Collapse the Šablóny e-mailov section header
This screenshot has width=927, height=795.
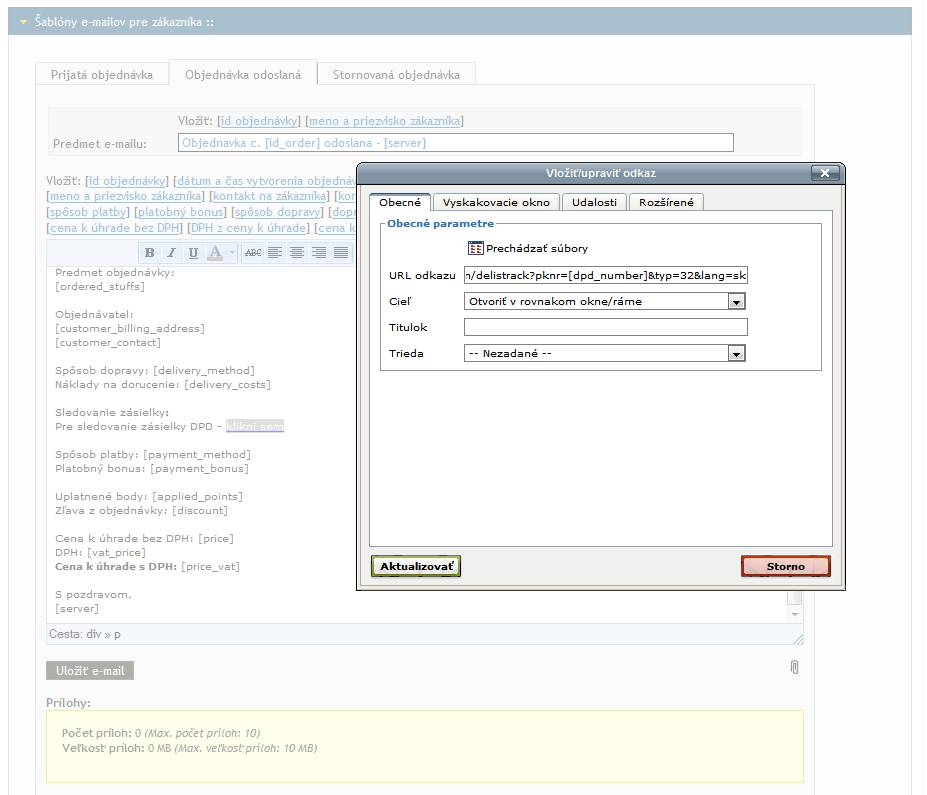click(23, 21)
